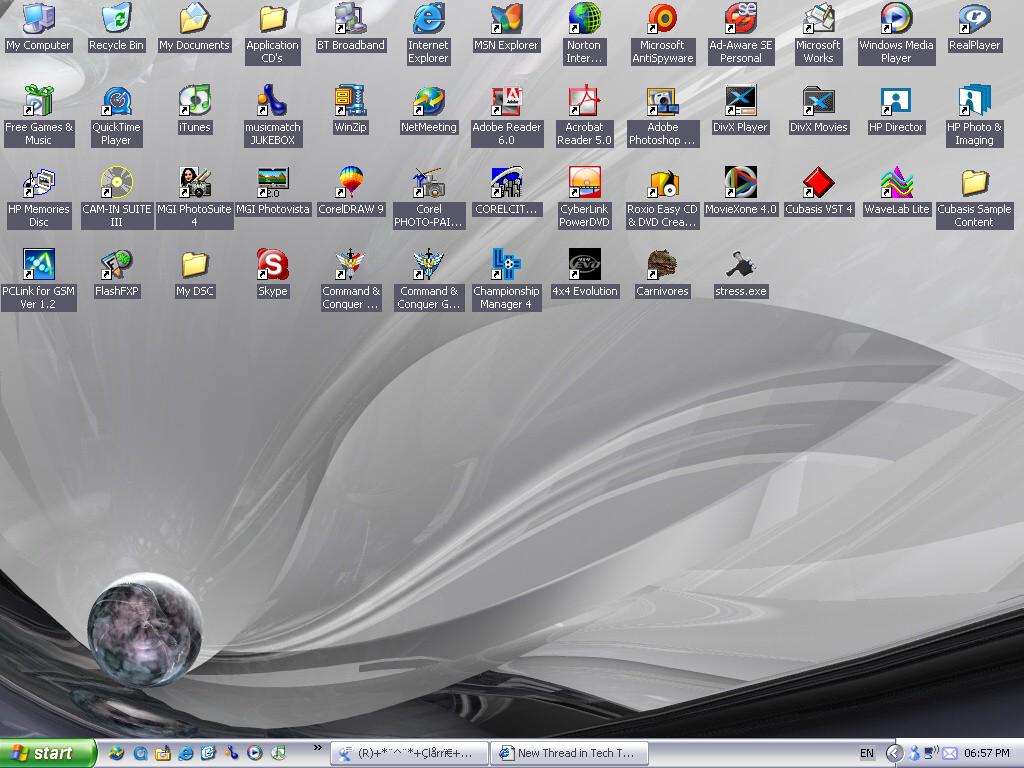
Task: Click the Windows Media Player desktop shortcut
Action: (x=896, y=20)
